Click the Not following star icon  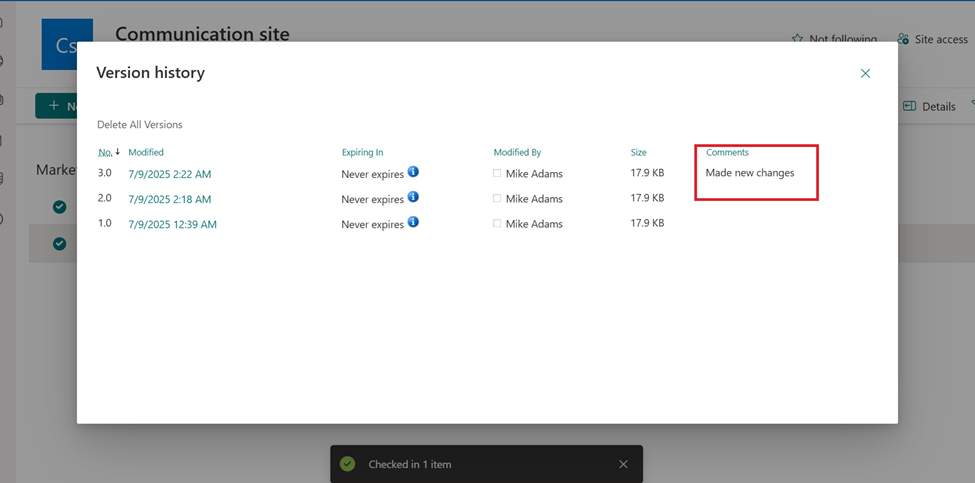(797, 39)
